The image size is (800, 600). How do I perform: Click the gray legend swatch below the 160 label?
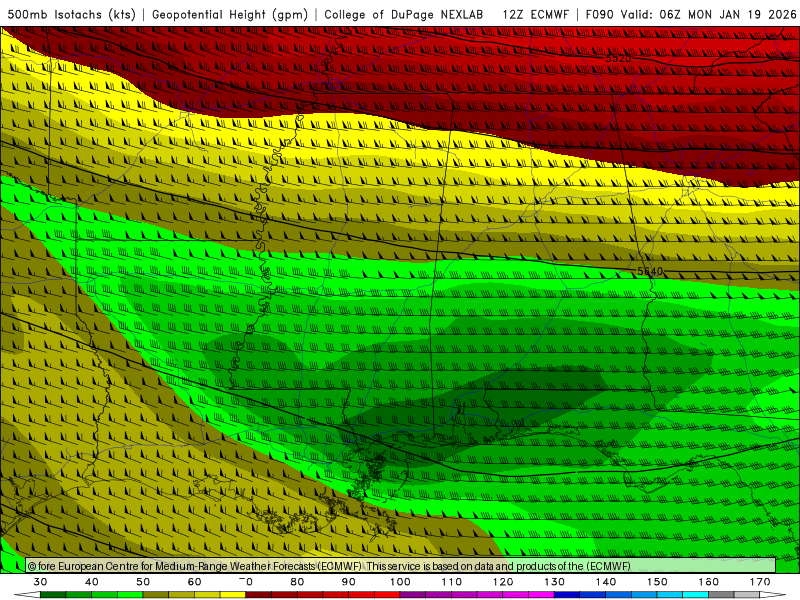721,595
